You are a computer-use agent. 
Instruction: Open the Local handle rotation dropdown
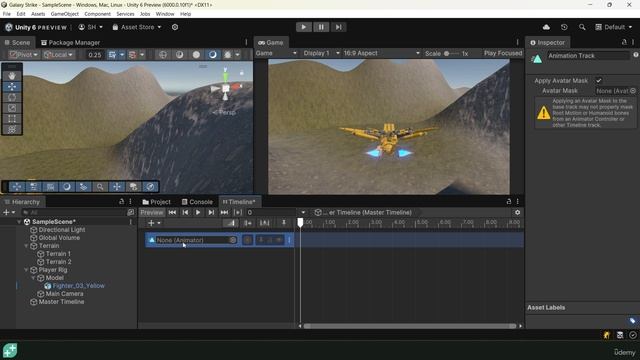[x=58, y=55]
